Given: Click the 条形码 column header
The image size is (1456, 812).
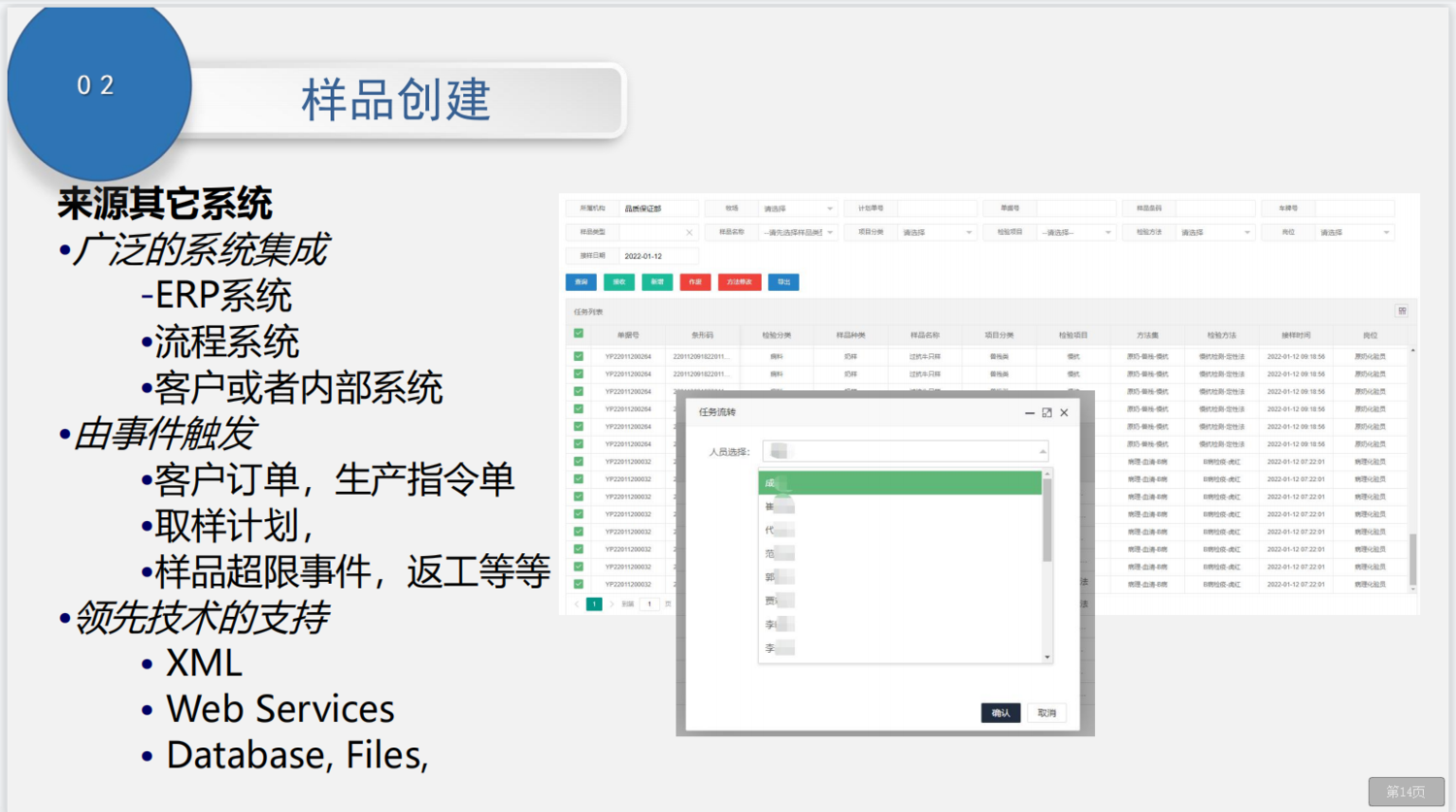Looking at the screenshot, I should click(x=702, y=335).
